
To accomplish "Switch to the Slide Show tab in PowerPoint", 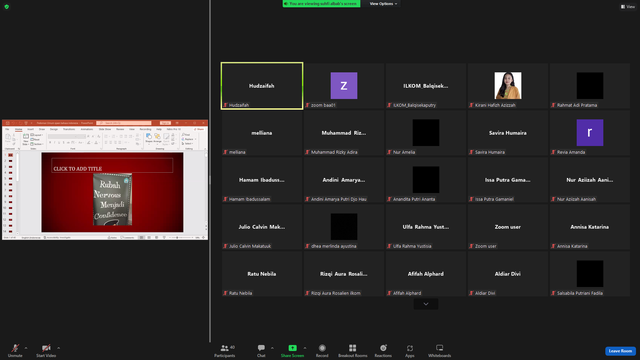I will coord(105,129).
